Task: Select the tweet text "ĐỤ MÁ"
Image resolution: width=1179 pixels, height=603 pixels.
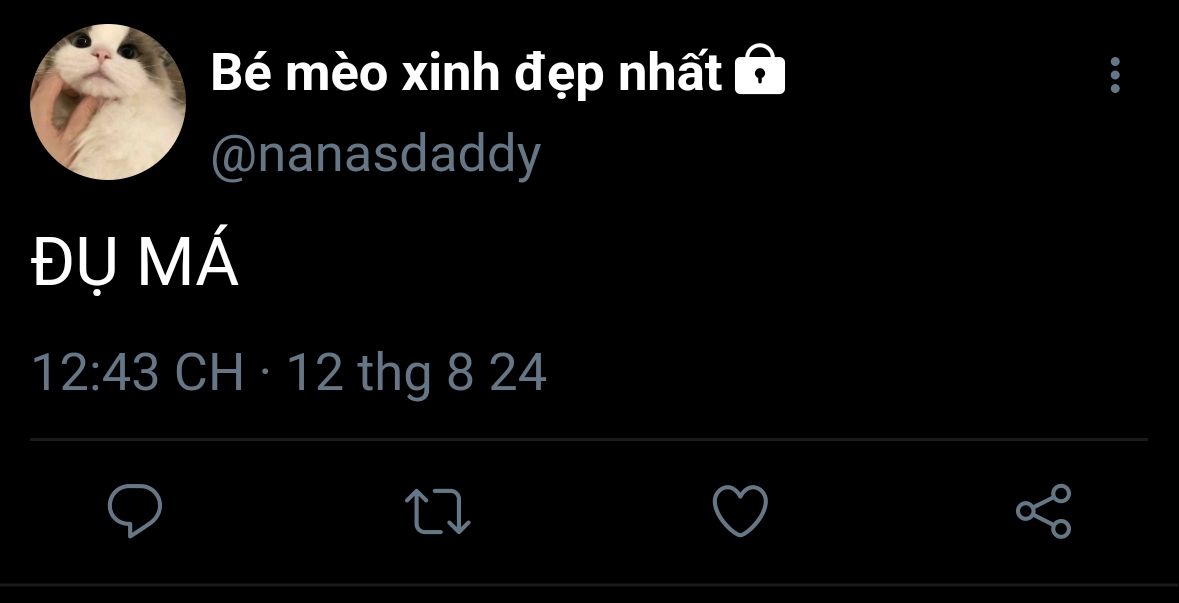Action: click(x=135, y=265)
